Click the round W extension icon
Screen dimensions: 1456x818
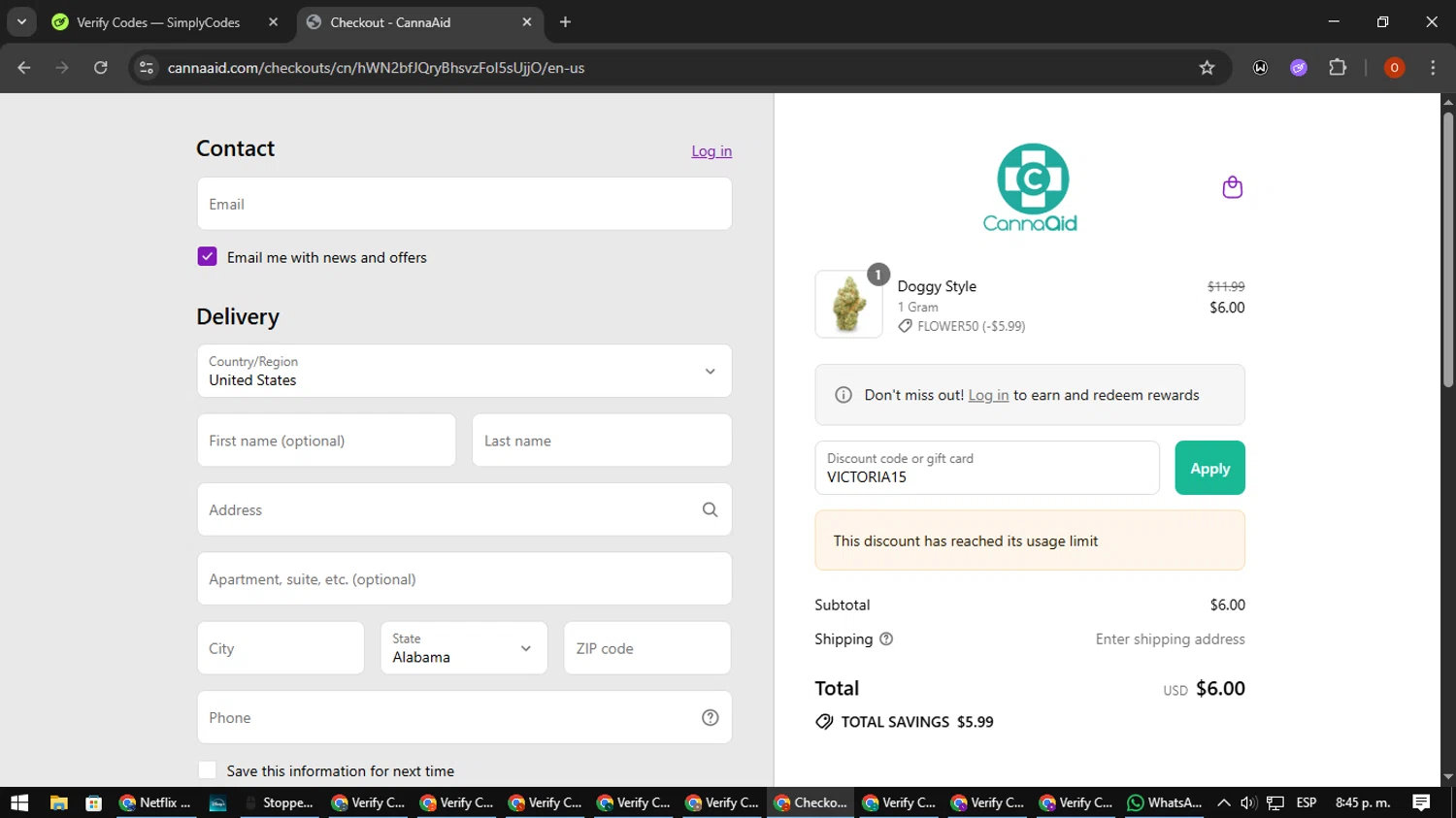click(x=1260, y=67)
